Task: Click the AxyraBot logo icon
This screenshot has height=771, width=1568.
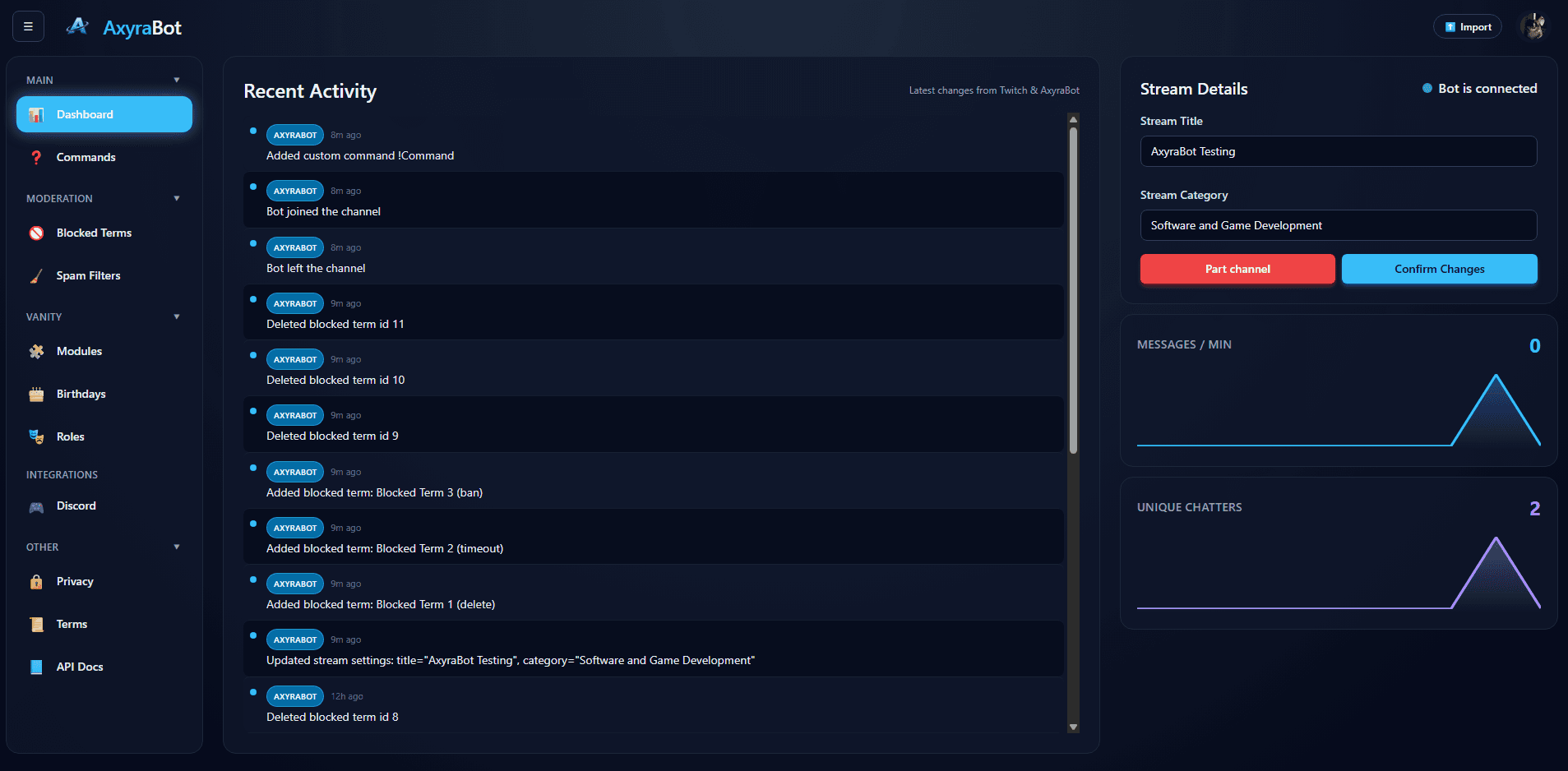Action: point(77,26)
